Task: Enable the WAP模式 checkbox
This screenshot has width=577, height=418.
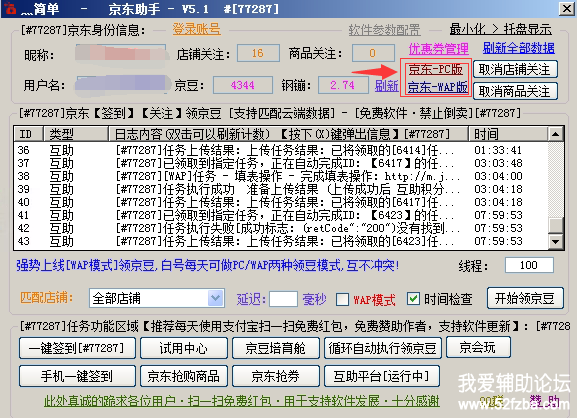Action: (343, 300)
